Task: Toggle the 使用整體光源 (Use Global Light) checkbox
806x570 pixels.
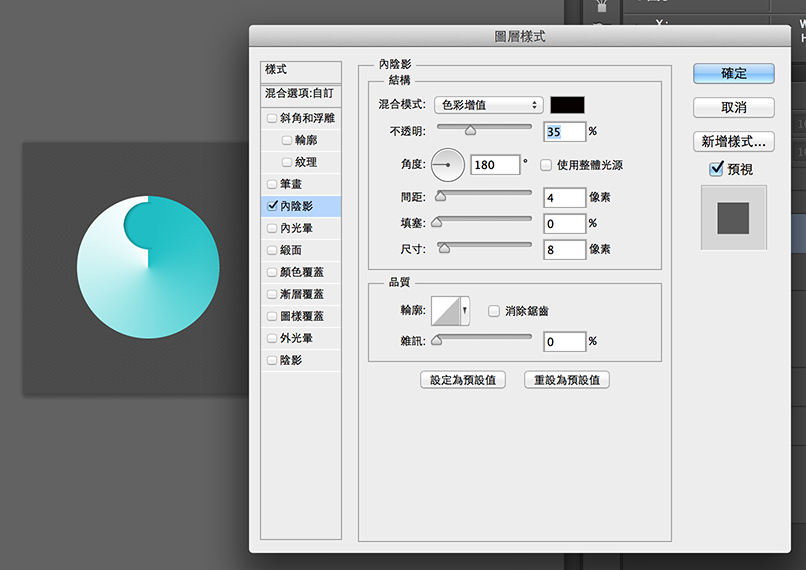Action: tap(547, 165)
